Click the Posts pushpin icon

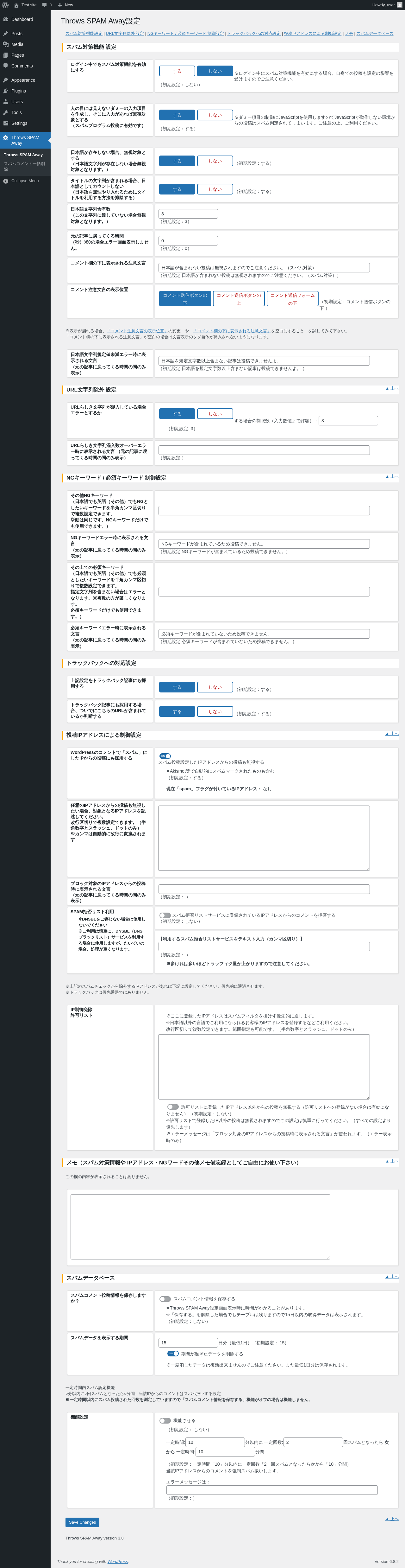[5, 34]
